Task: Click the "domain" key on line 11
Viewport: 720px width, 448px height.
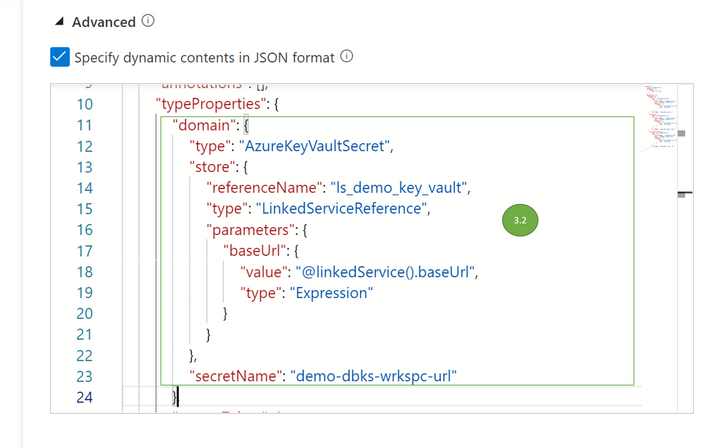Action: point(203,125)
